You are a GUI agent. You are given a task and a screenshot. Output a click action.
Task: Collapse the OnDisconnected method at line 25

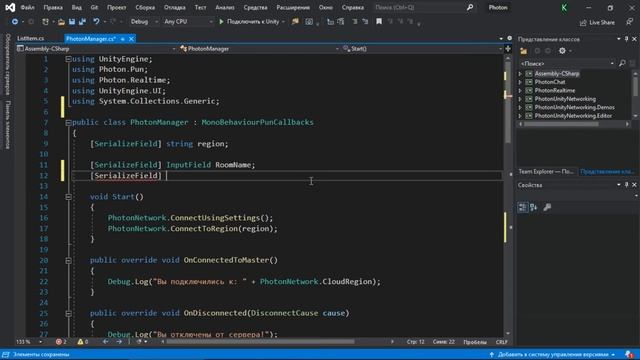(x=69, y=313)
